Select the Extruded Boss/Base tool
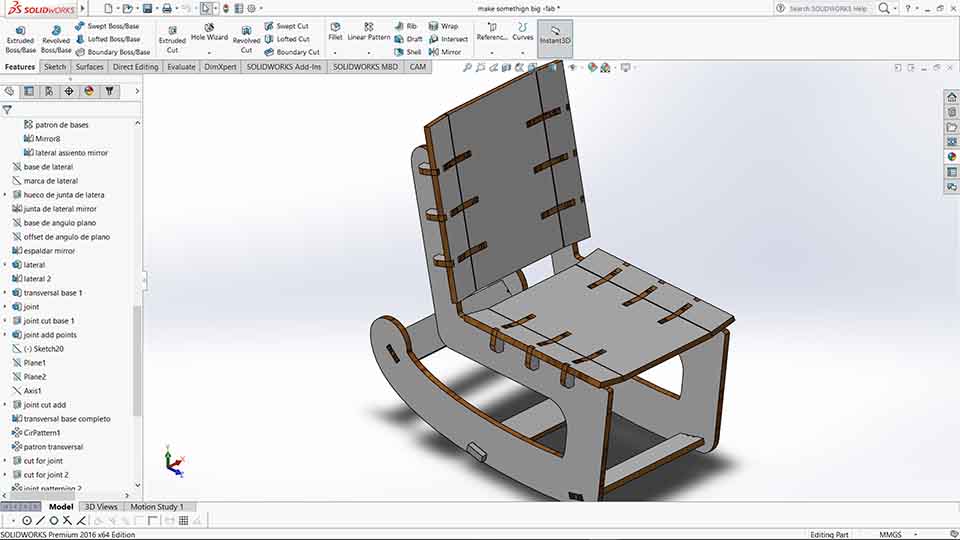Viewport: 960px width, 540px height. coord(20,39)
